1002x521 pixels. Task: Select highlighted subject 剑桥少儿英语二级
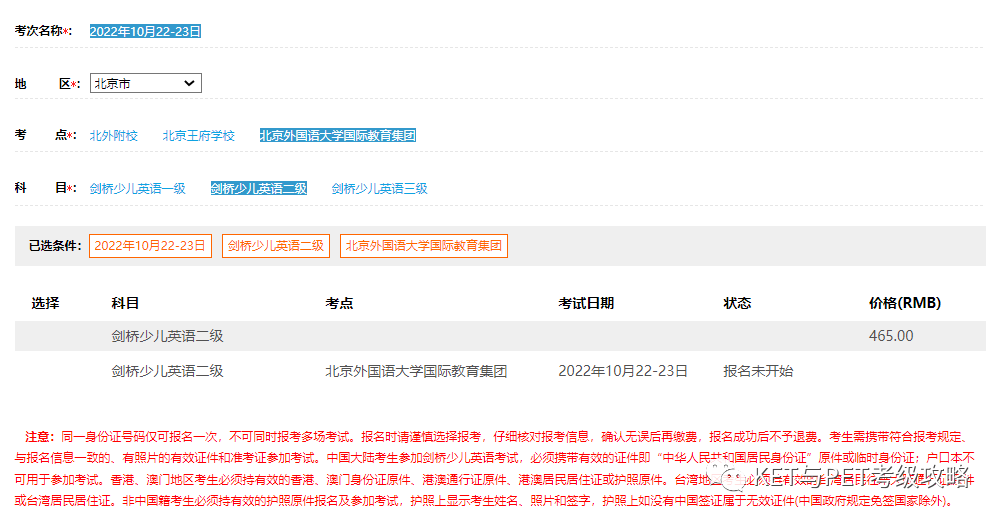point(259,189)
